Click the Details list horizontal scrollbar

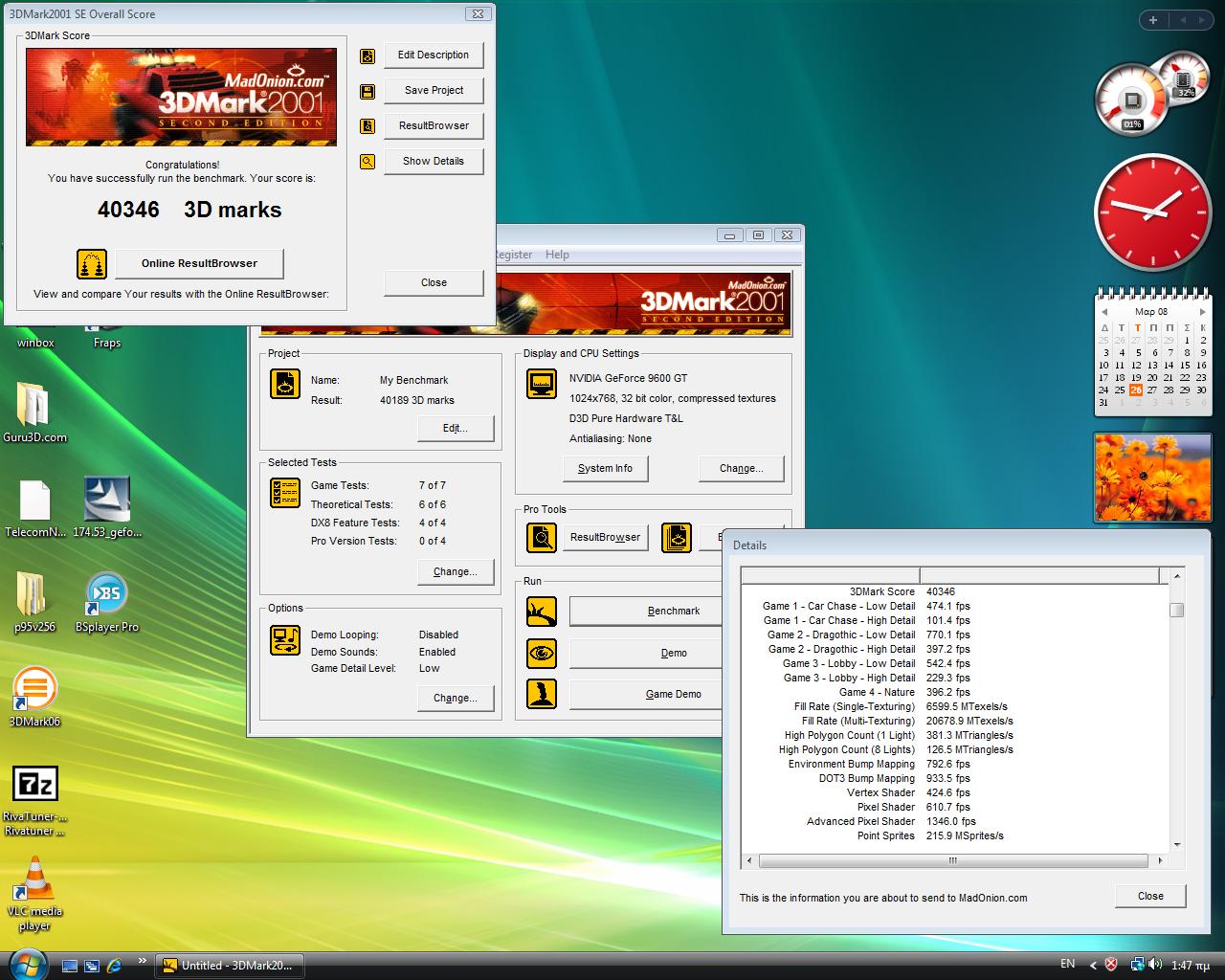pos(953,860)
